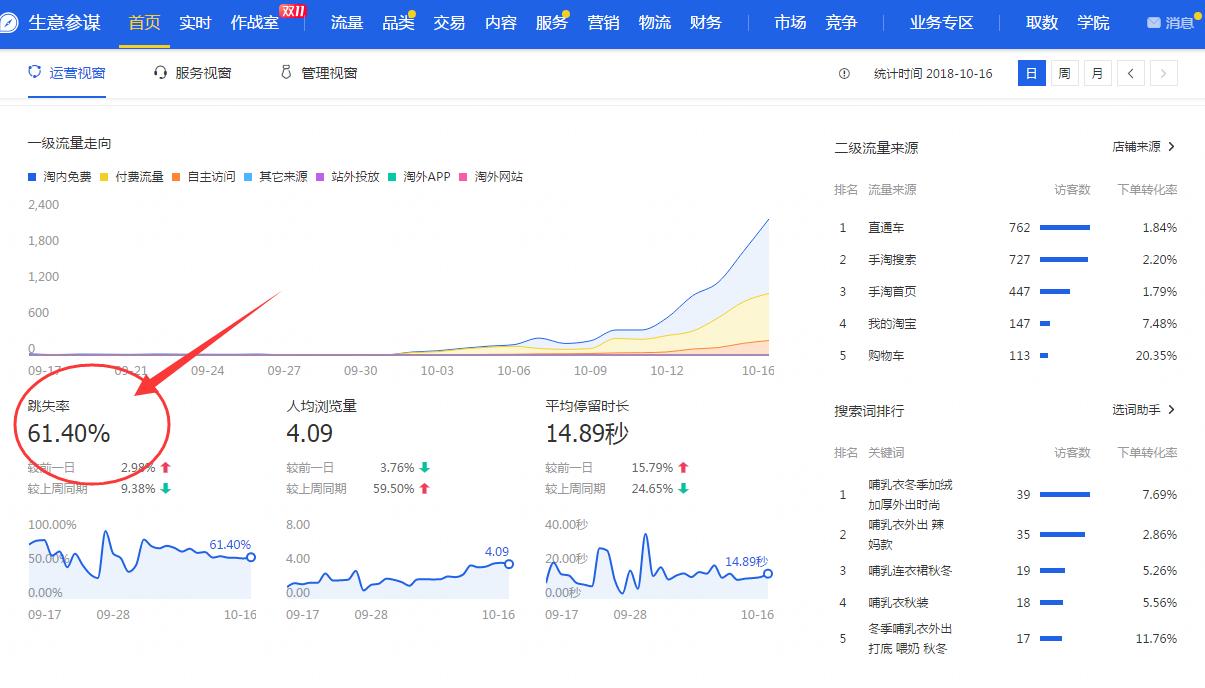The width and height of the screenshot is (1205, 688).
Task: Open the 市场 menu item
Action: pos(788,22)
